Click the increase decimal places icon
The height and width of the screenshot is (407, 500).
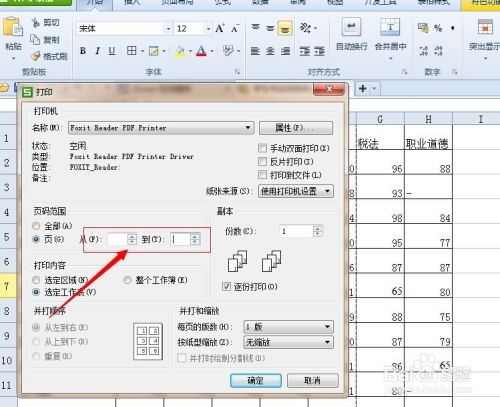tap(423, 51)
